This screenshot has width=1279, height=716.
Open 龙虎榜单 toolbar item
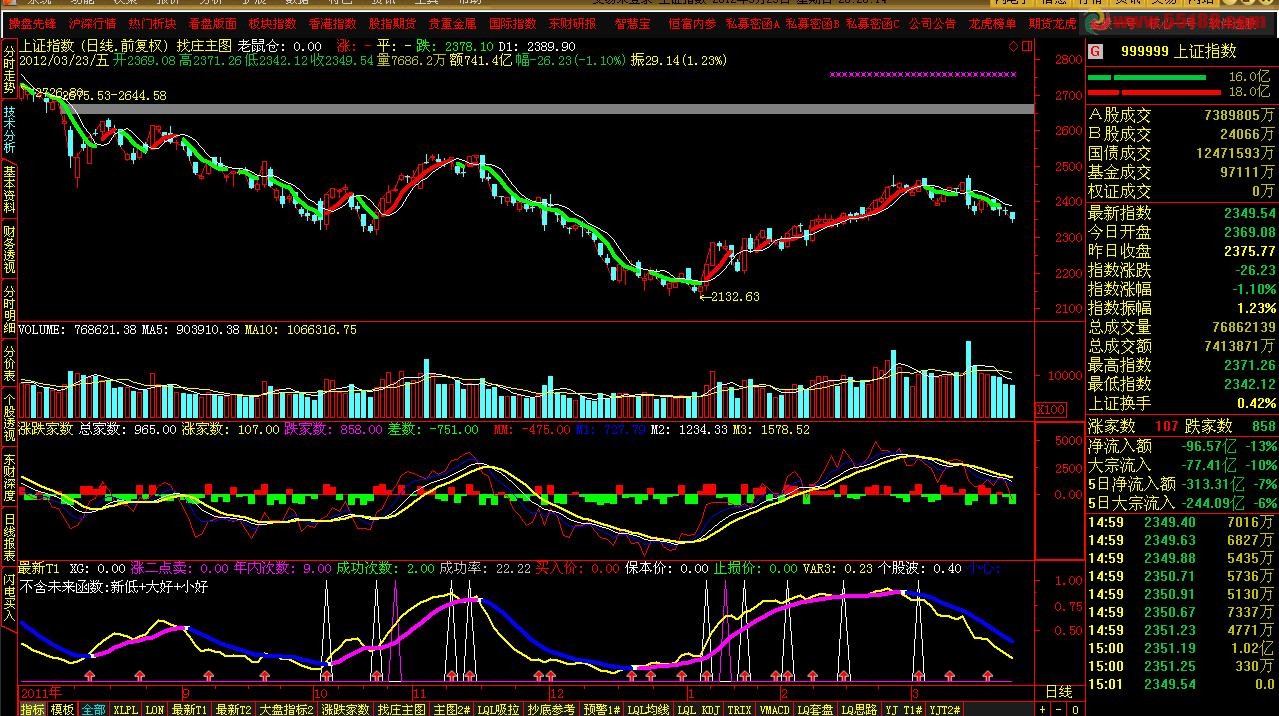pyautogui.click(x=992, y=23)
